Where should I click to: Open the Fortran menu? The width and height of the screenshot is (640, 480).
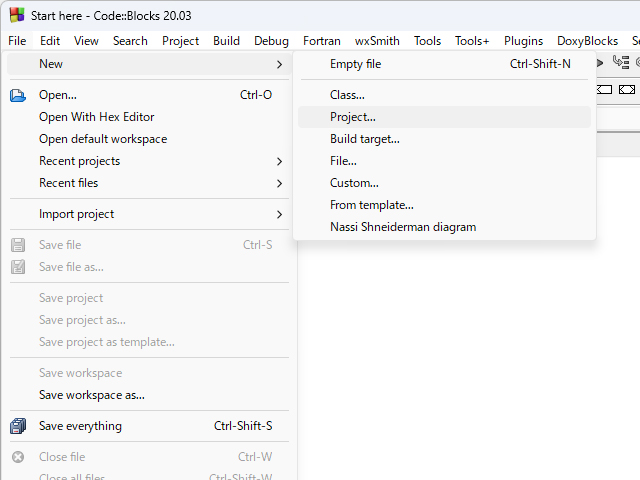[x=322, y=41]
